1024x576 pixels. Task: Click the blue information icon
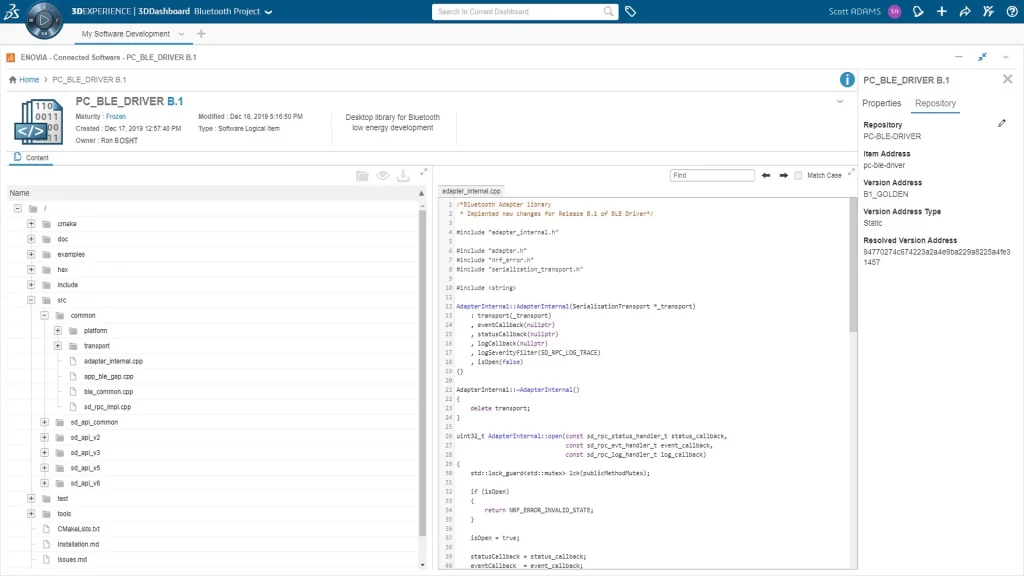tap(847, 80)
